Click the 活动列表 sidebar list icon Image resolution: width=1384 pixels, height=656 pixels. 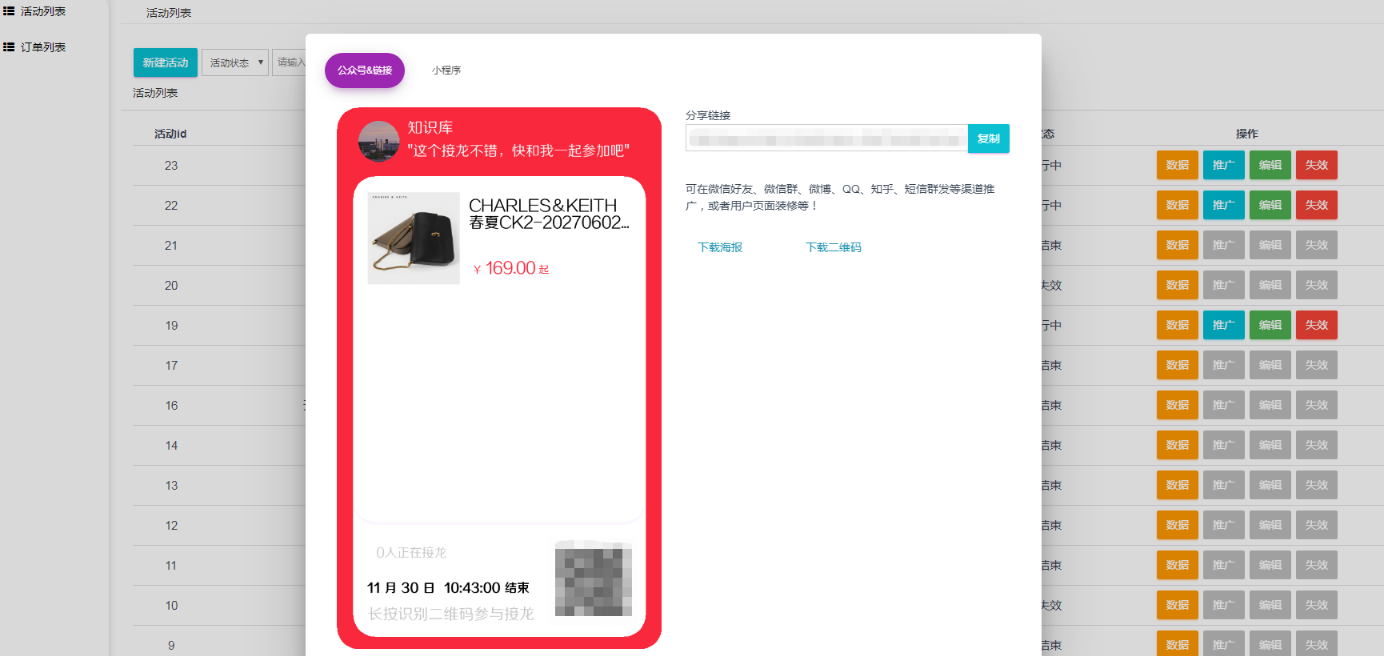[x=9, y=11]
